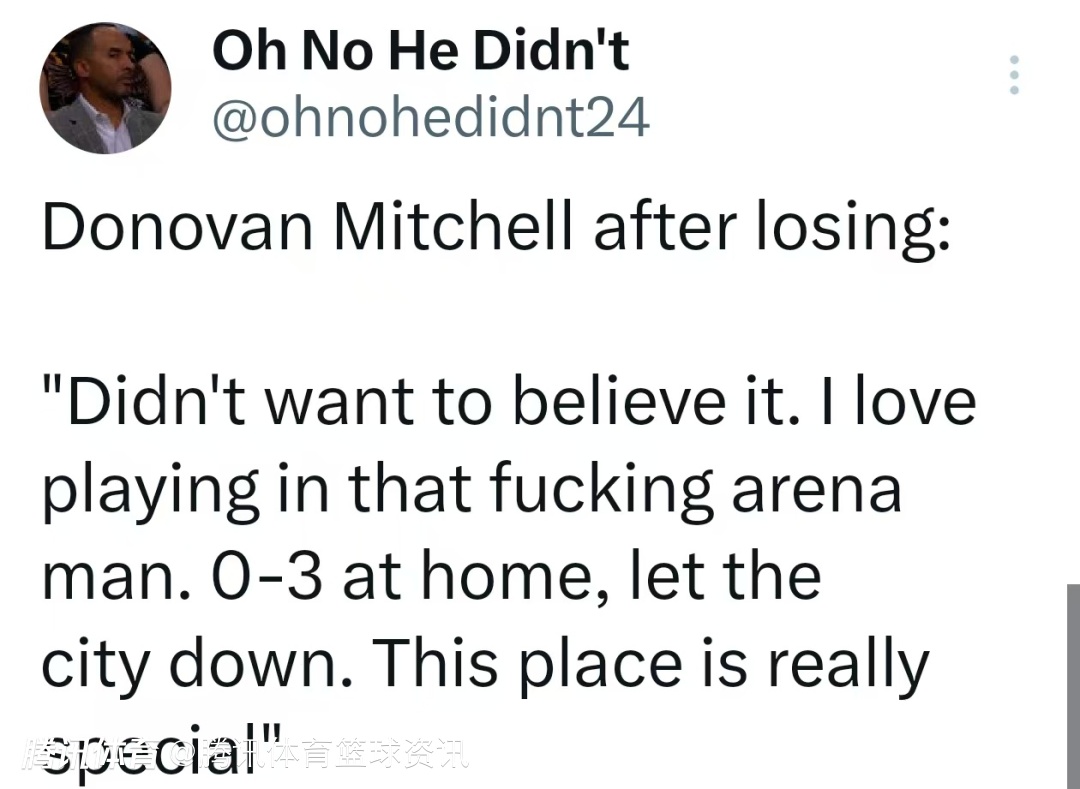
Task: Open the tweet's three-dot more menu
Action: (x=1014, y=74)
